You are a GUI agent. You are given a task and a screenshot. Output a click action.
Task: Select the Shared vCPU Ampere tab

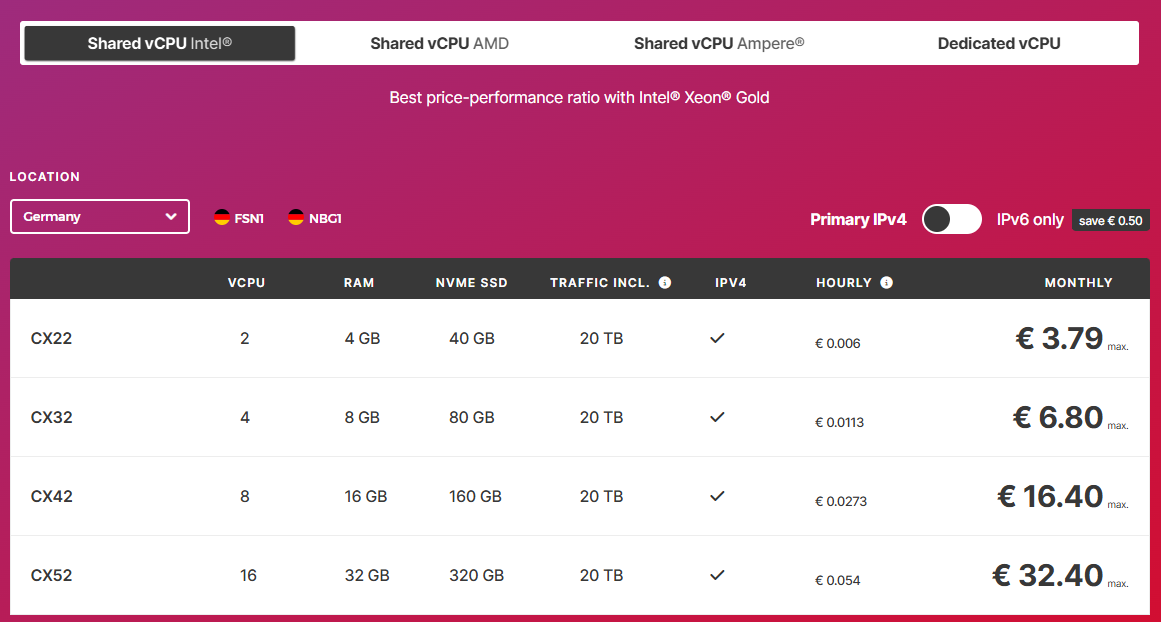tap(719, 44)
